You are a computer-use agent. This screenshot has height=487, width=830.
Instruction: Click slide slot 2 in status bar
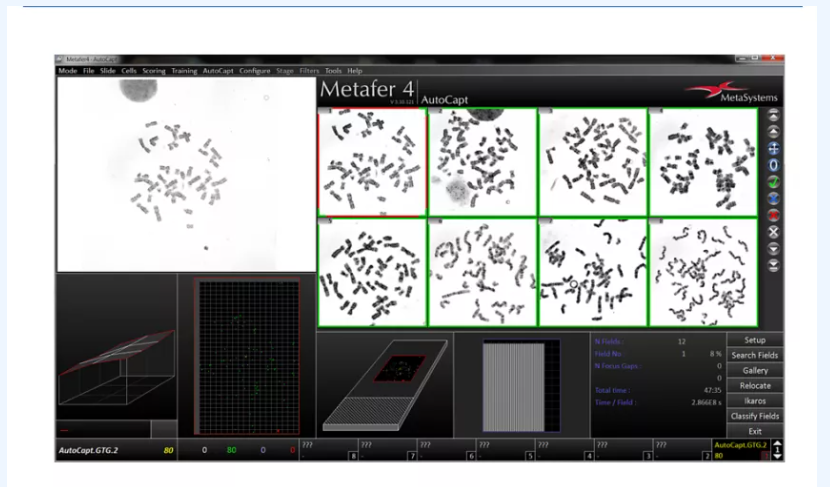[x=682, y=450]
